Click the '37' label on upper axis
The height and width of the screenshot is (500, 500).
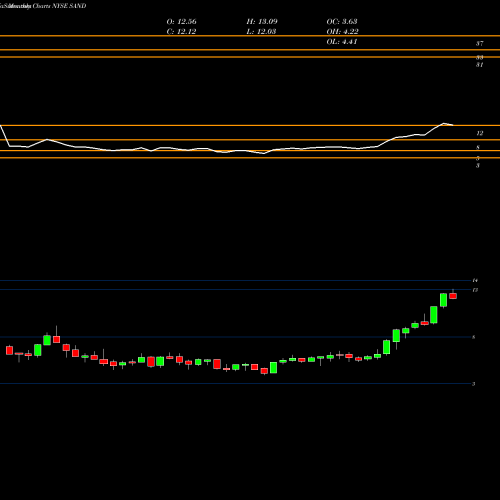pos(479,43)
